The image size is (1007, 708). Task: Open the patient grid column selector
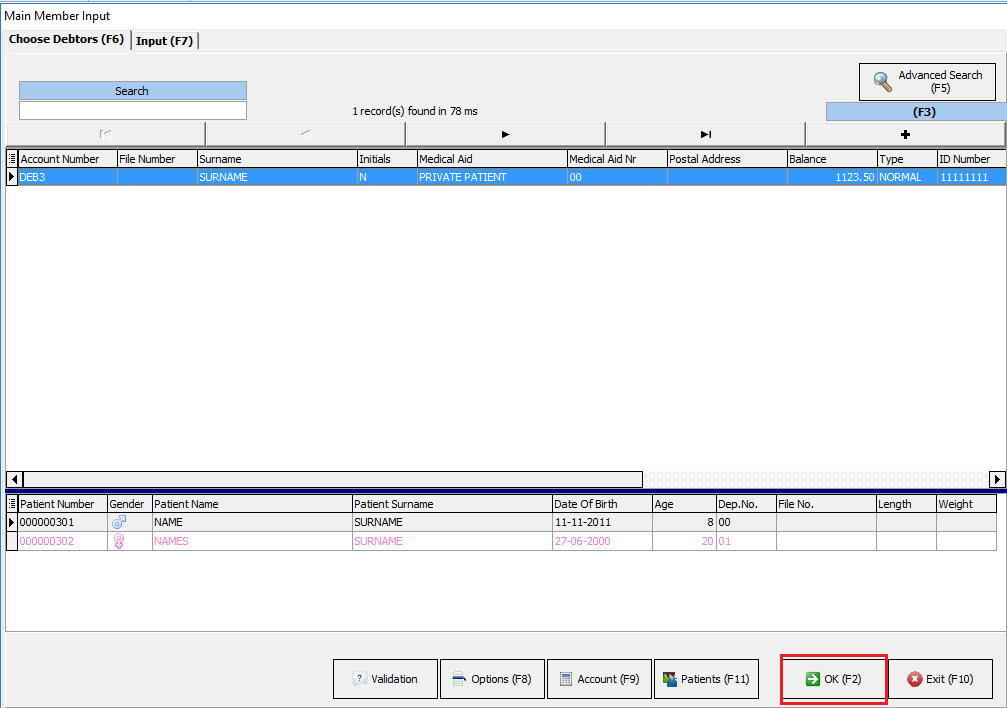click(12, 504)
